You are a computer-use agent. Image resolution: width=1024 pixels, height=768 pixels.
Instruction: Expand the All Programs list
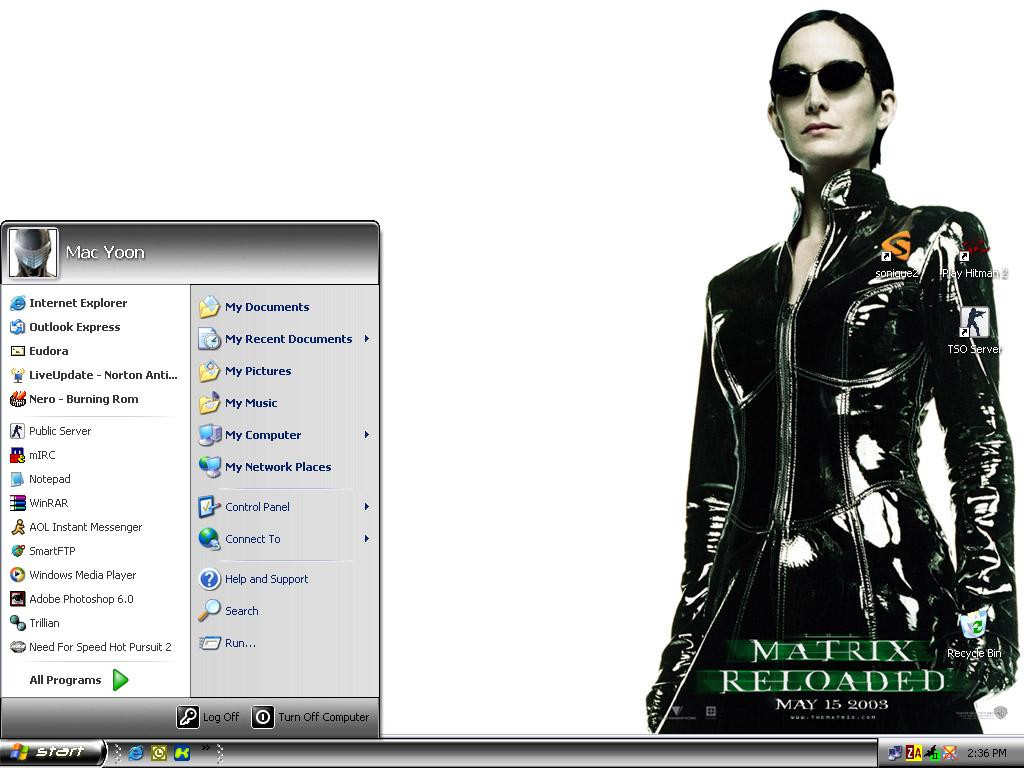[78, 680]
